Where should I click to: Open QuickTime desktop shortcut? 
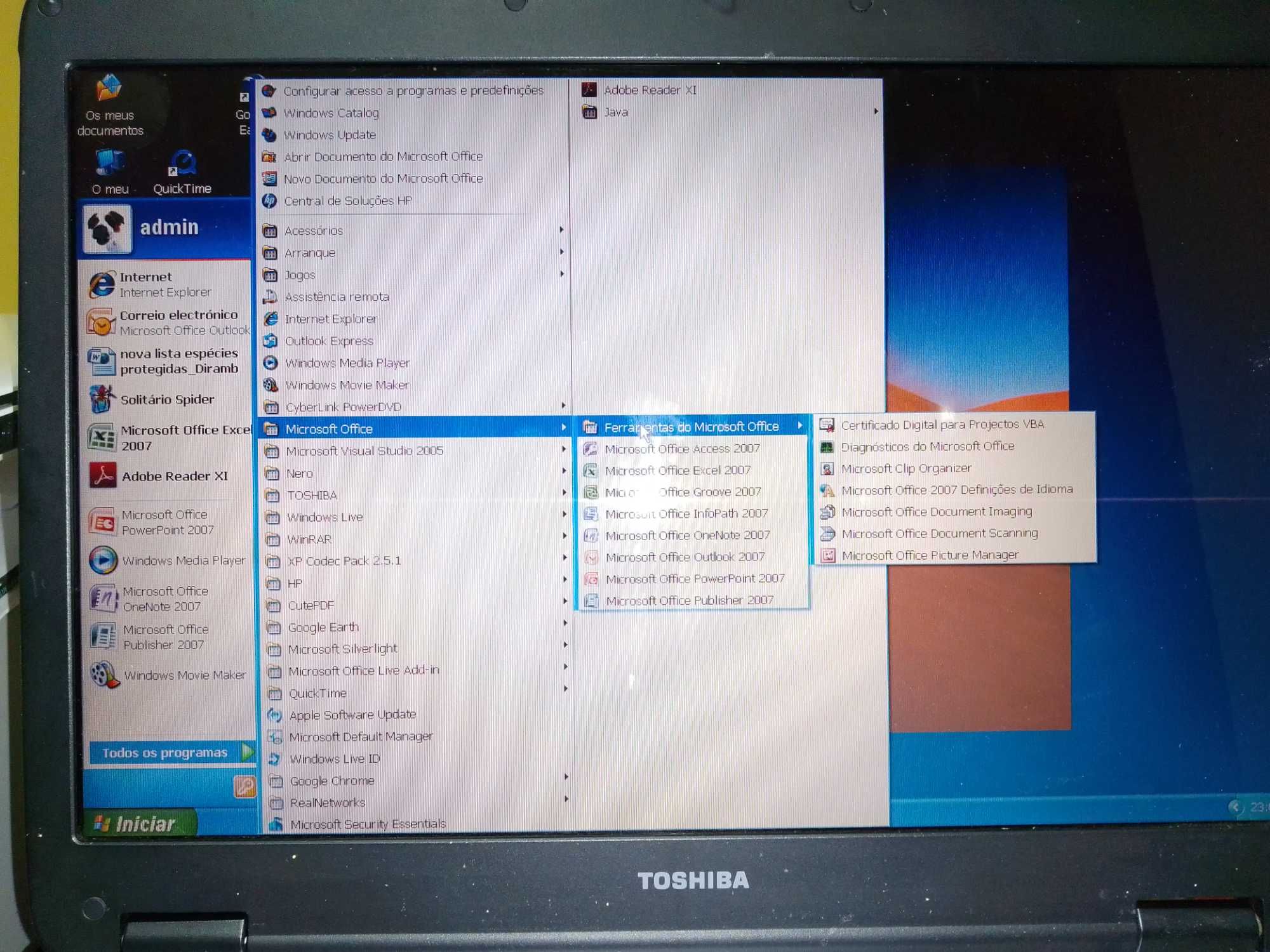tap(182, 173)
